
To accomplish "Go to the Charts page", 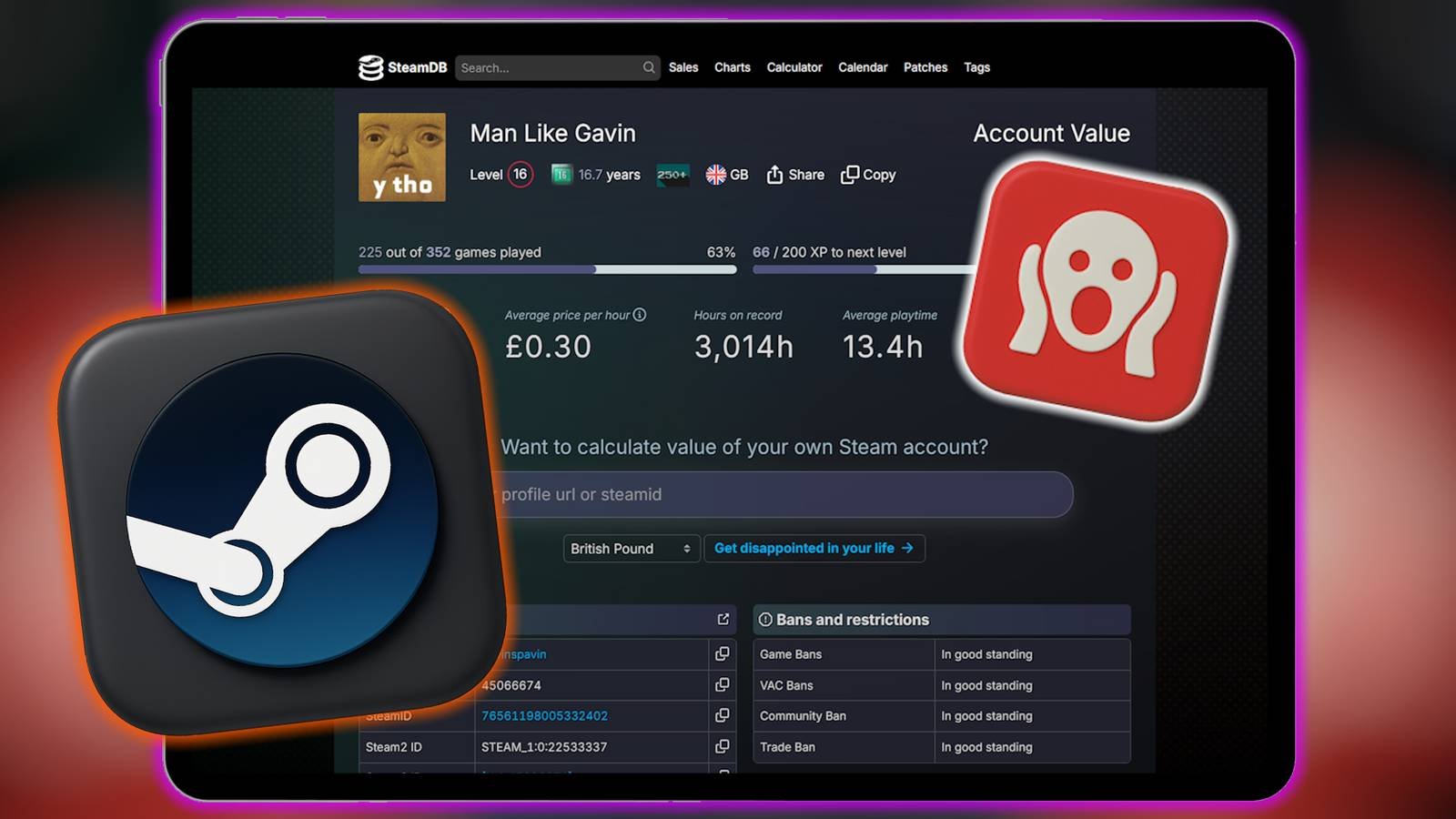I will [732, 67].
